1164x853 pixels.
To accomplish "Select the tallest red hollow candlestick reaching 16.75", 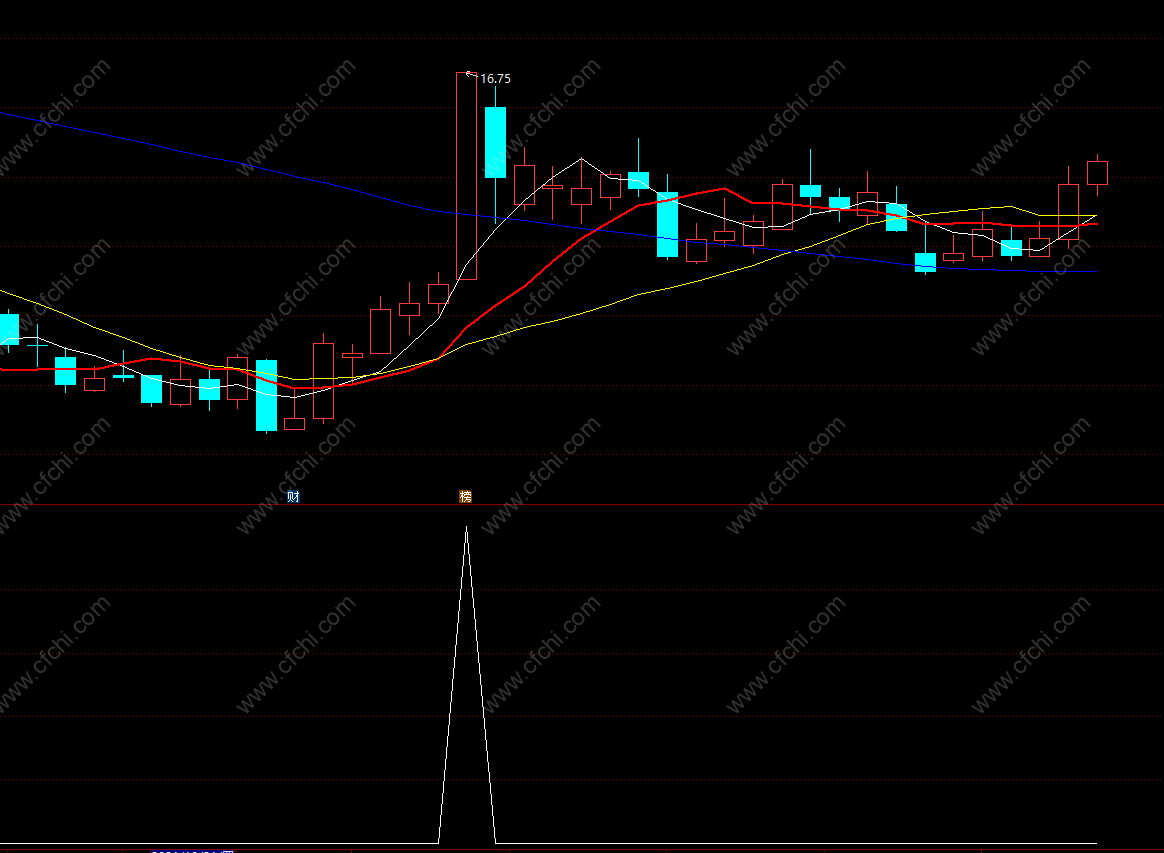I will click(466, 176).
